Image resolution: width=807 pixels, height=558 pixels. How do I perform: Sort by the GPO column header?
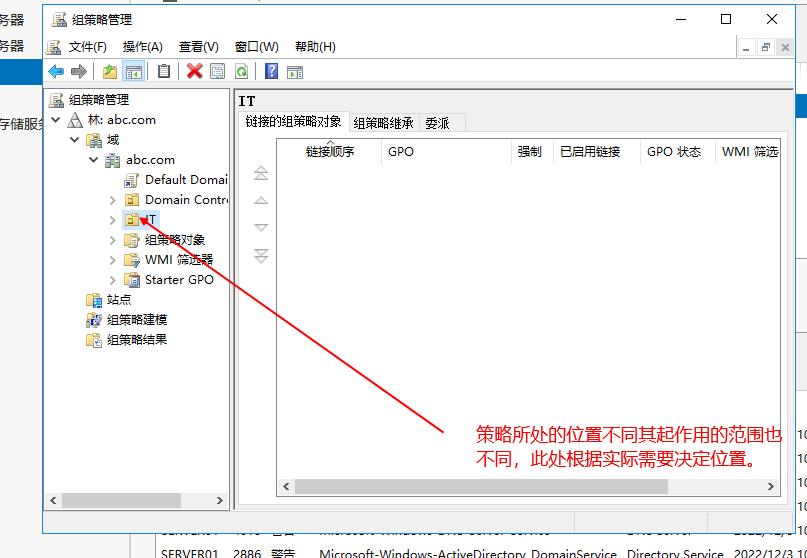pyautogui.click(x=447, y=152)
